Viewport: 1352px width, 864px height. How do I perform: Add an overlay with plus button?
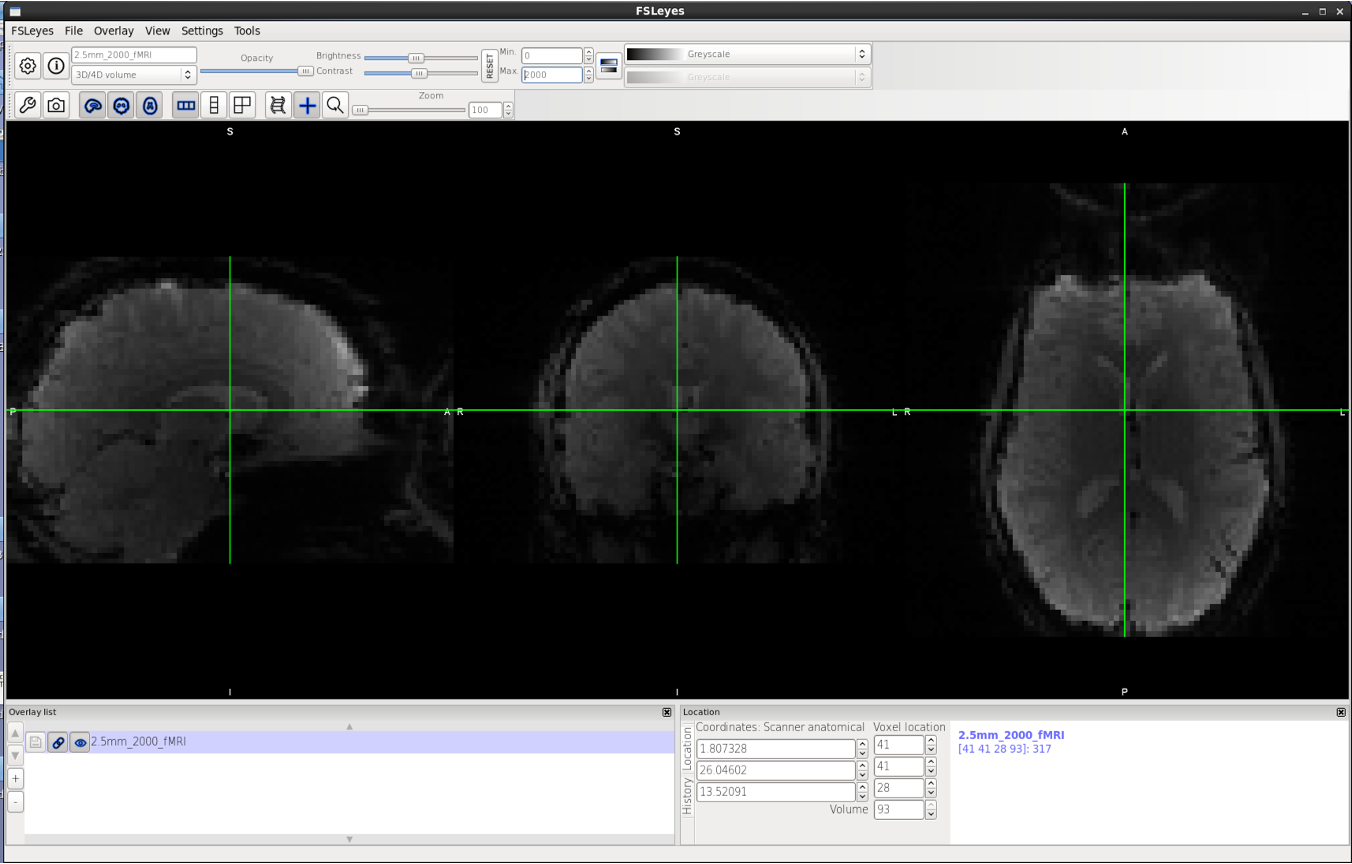(x=15, y=778)
